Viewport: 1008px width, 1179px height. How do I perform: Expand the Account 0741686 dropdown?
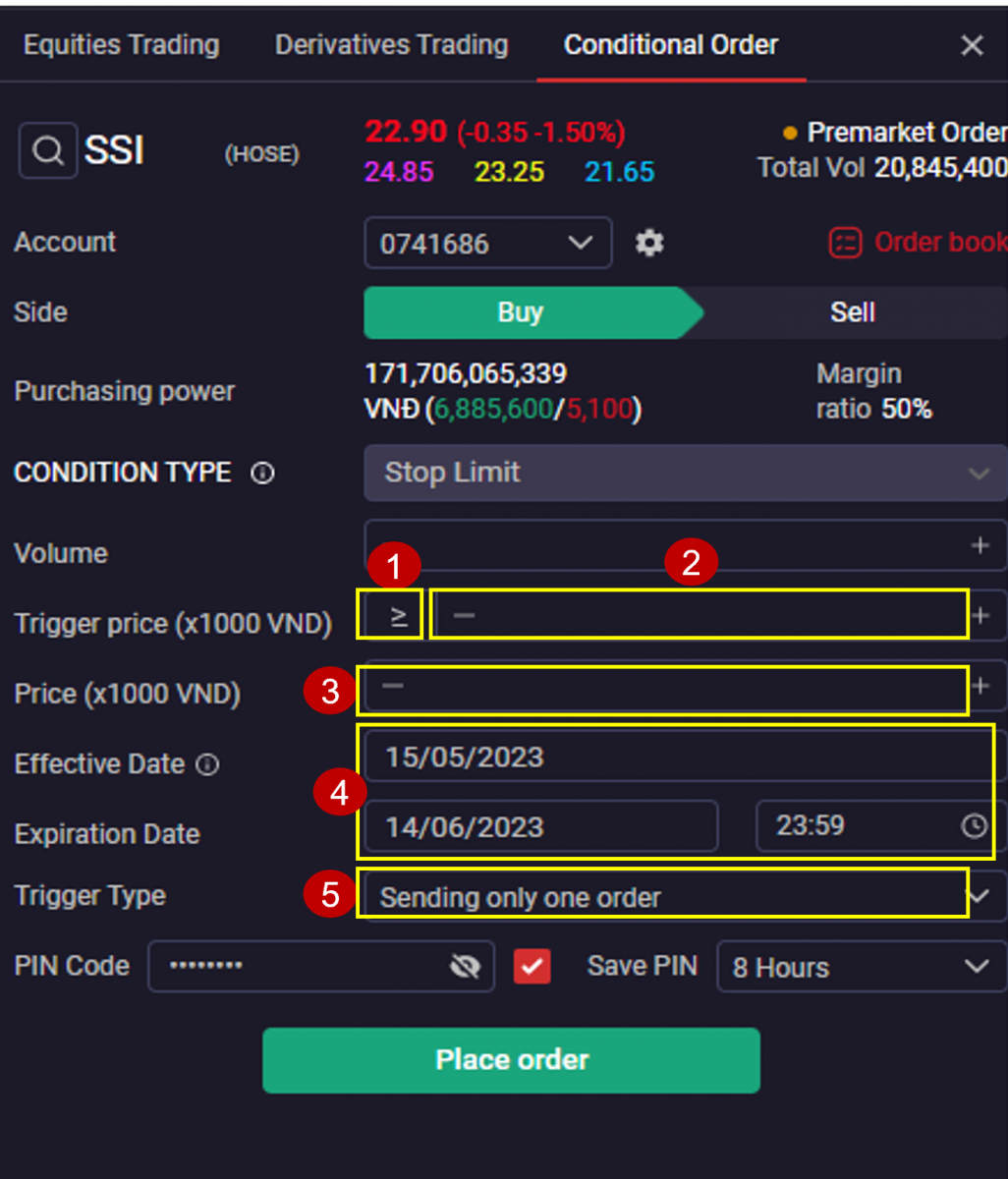(x=488, y=243)
